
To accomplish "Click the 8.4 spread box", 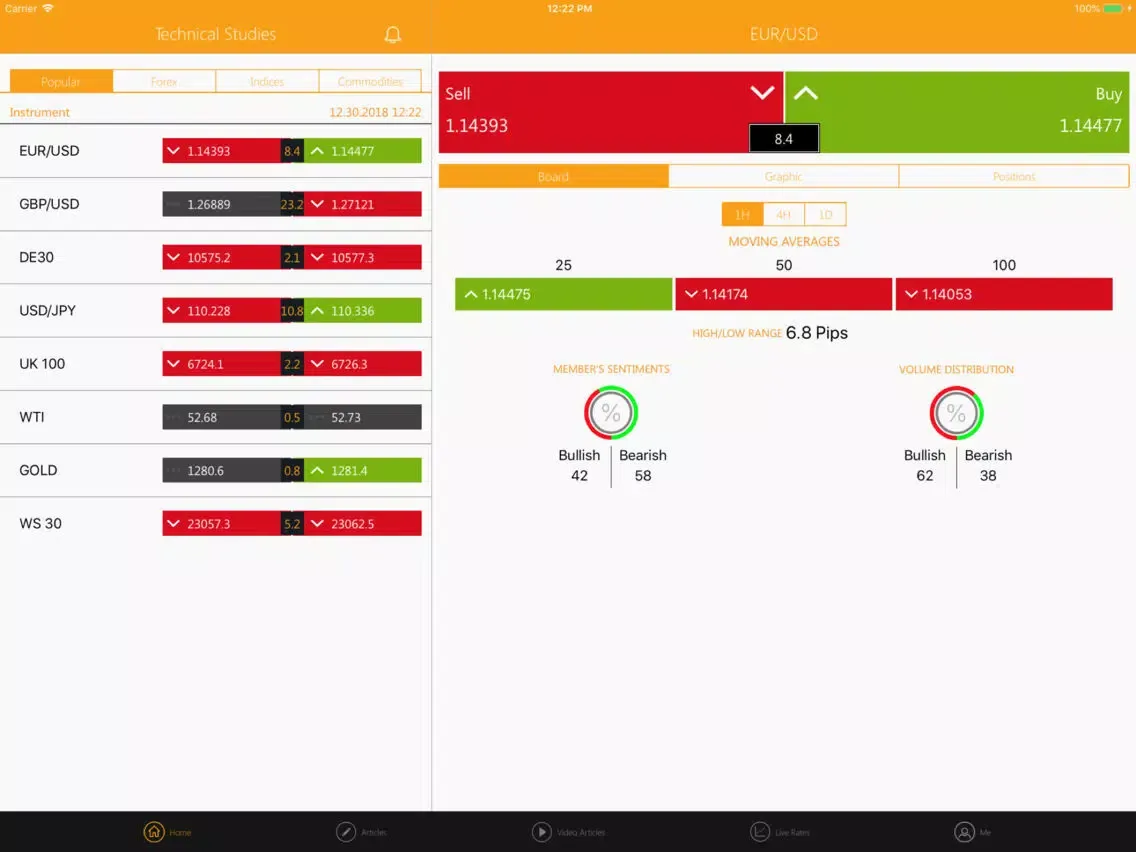I will point(784,138).
